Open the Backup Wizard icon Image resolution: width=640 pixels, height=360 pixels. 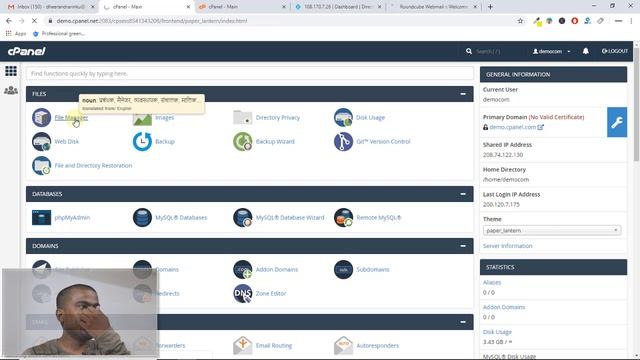coord(242,142)
